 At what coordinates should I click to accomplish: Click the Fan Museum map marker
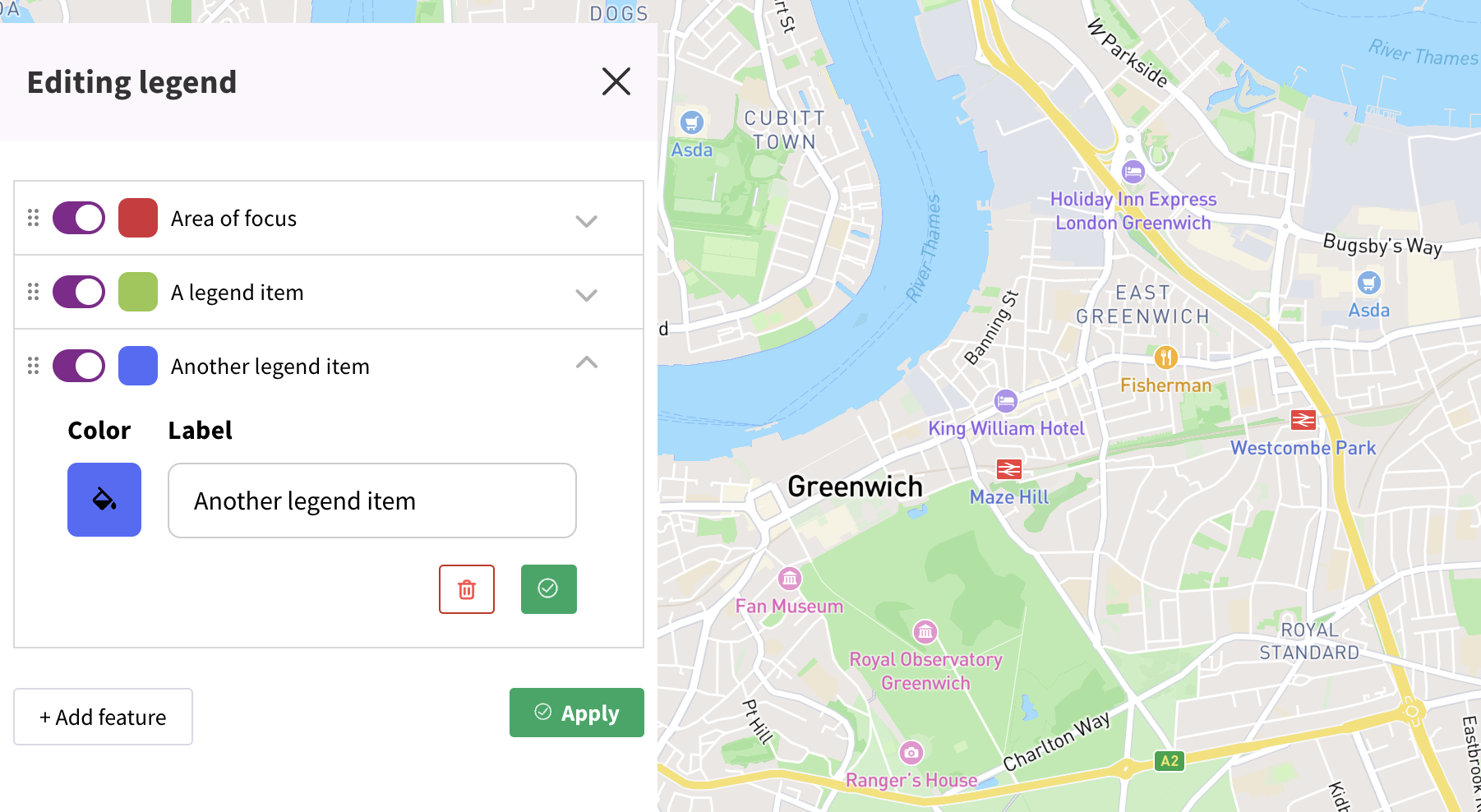[789, 579]
